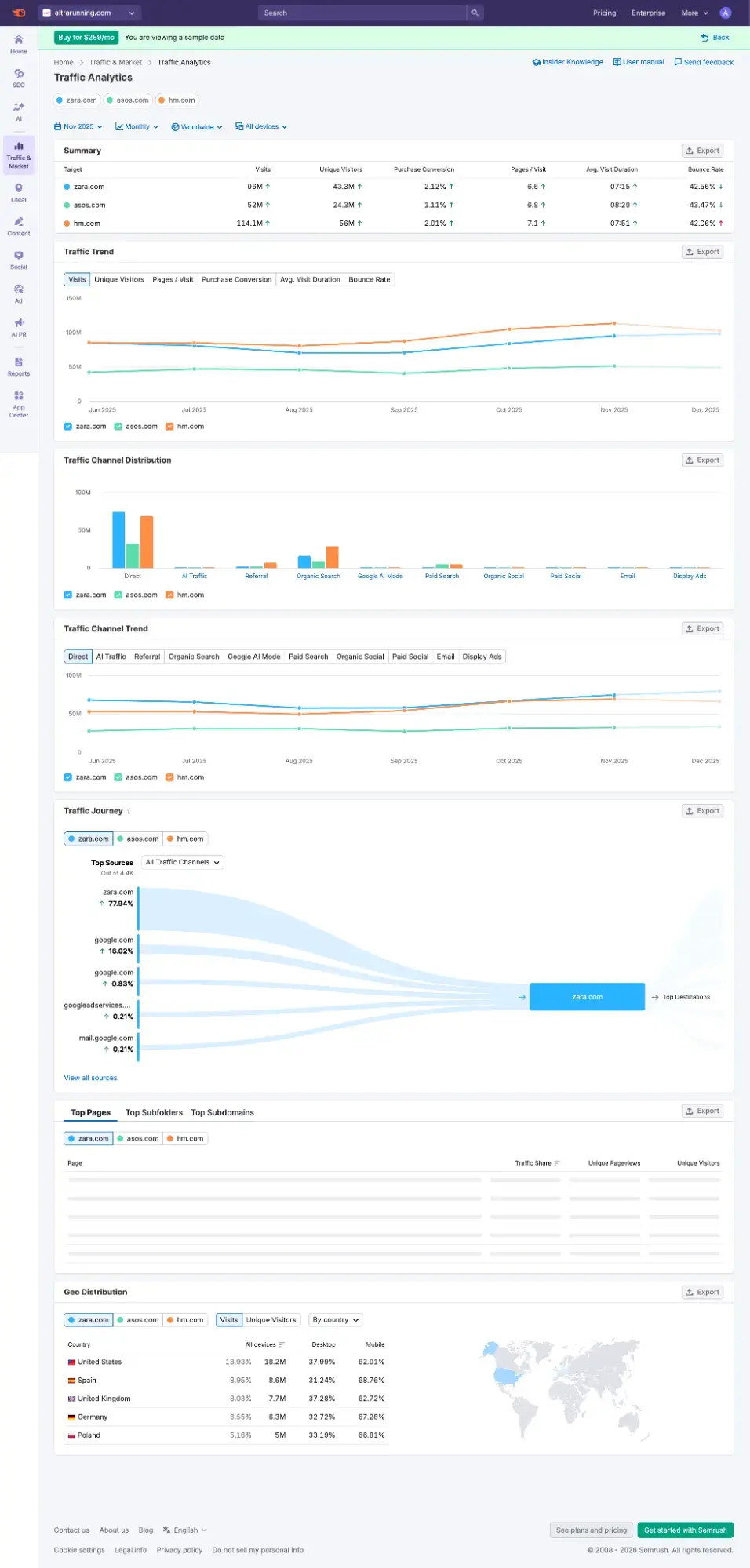Export the Traffic Channel Distribution chart

point(703,460)
